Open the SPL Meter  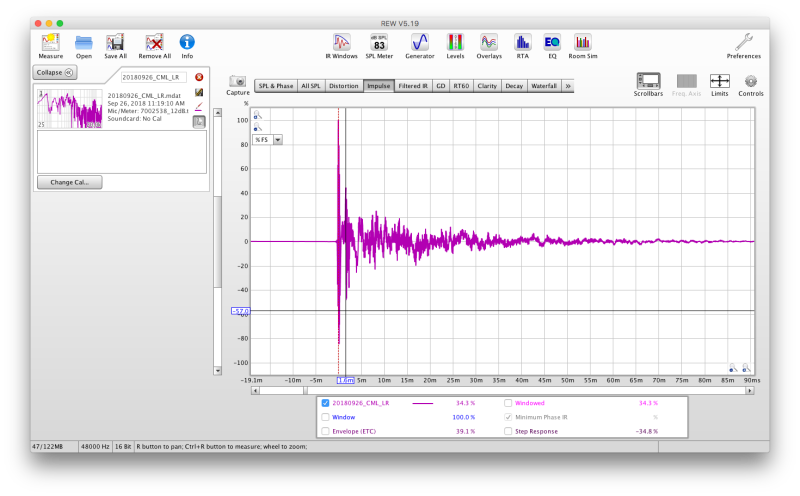[379, 46]
